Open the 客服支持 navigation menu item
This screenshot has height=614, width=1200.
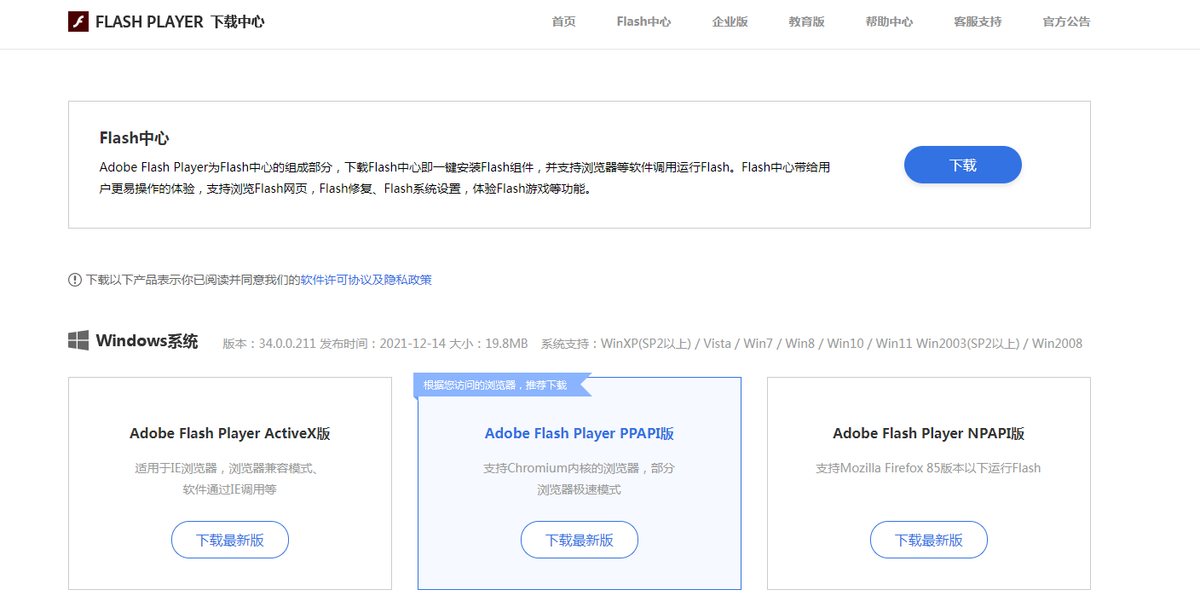(977, 20)
